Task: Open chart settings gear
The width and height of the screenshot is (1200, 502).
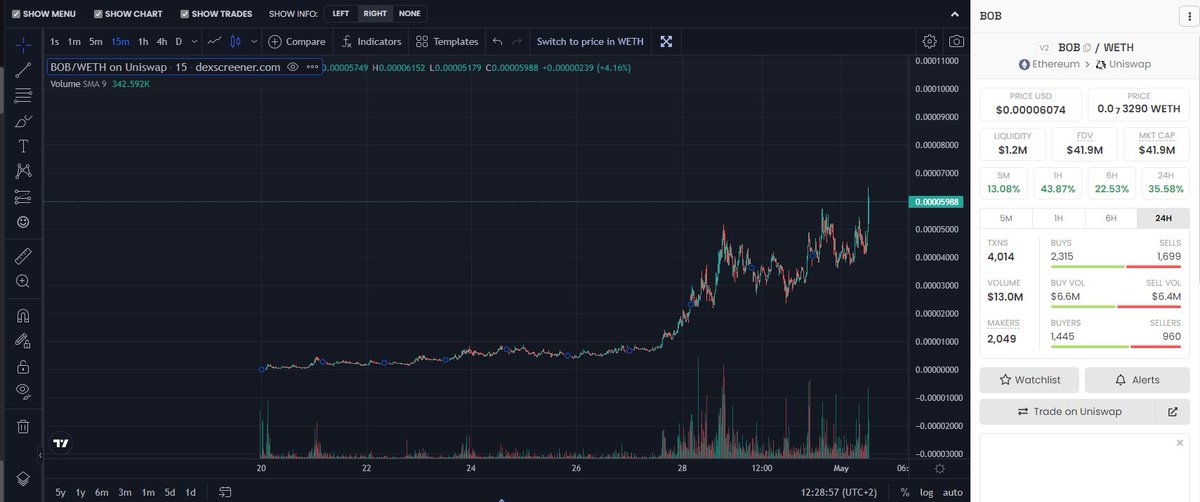Action: coord(930,42)
